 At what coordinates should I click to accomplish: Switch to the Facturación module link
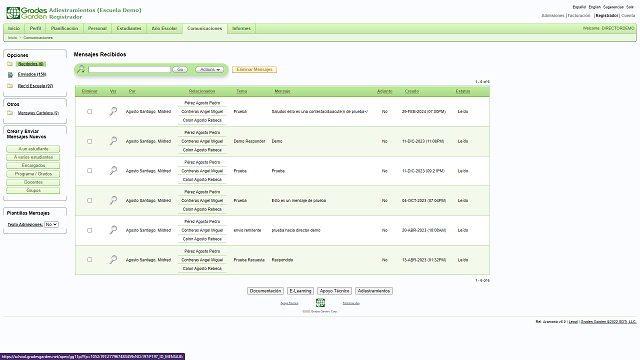tap(579, 16)
